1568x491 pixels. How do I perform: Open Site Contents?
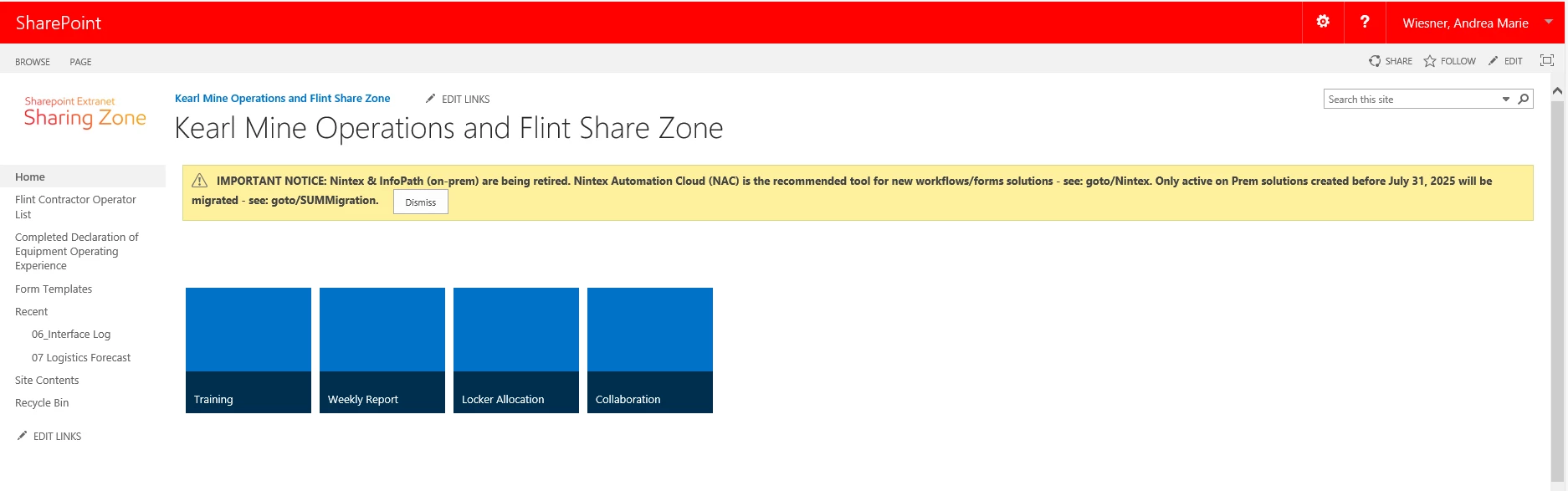pyautogui.click(x=47, y=381)
